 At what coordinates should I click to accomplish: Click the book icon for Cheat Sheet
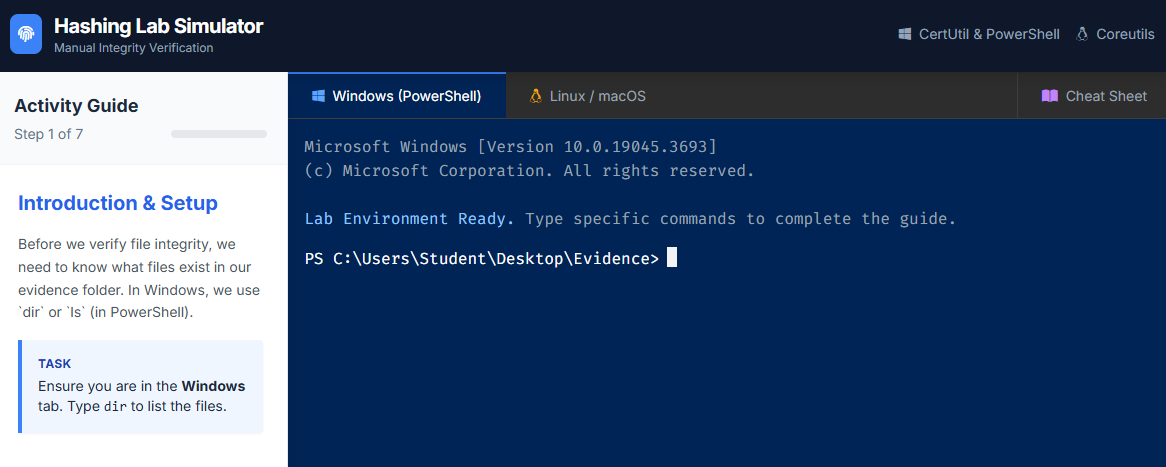[1049, 96]
